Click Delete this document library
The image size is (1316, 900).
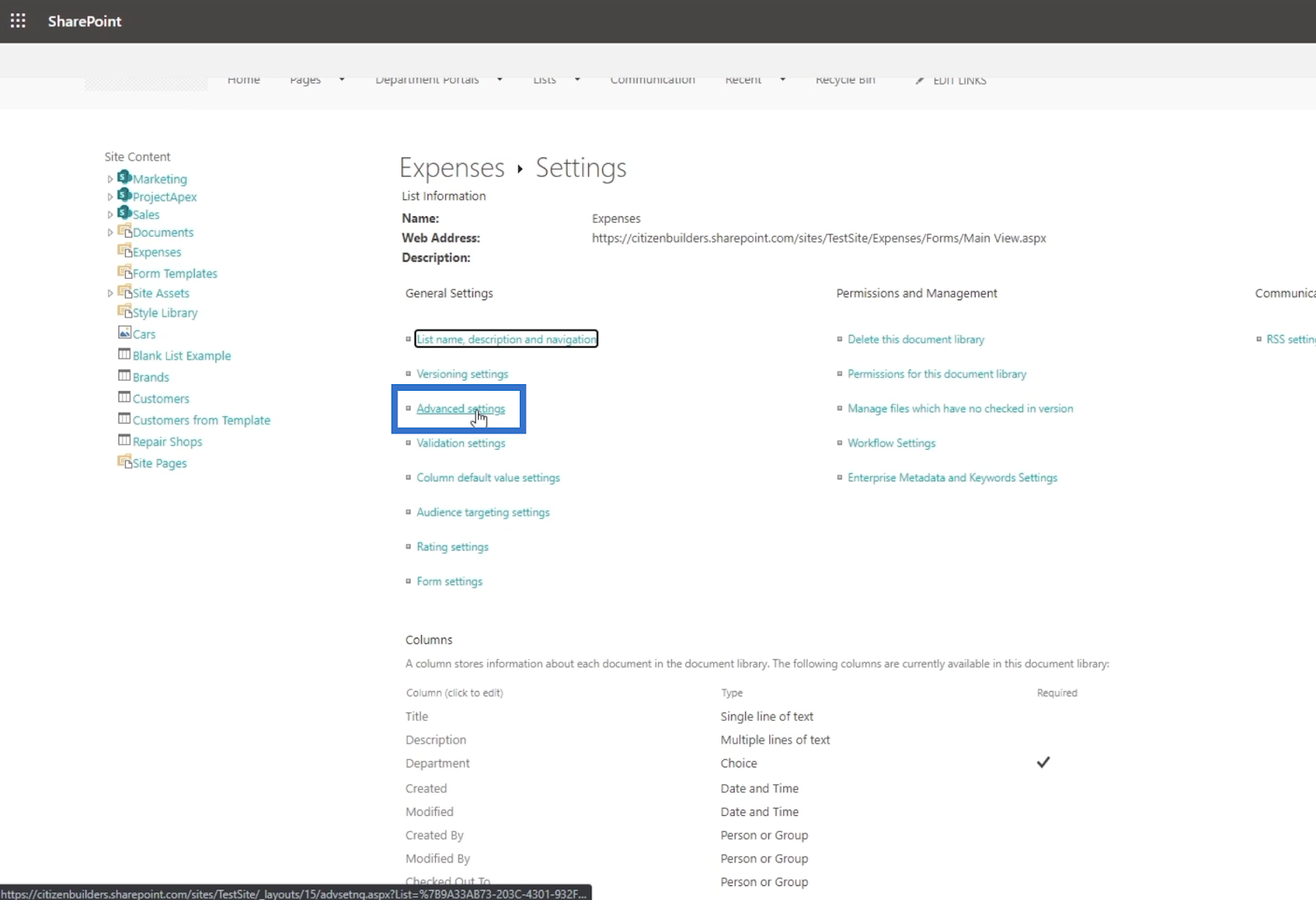(915, 339)
